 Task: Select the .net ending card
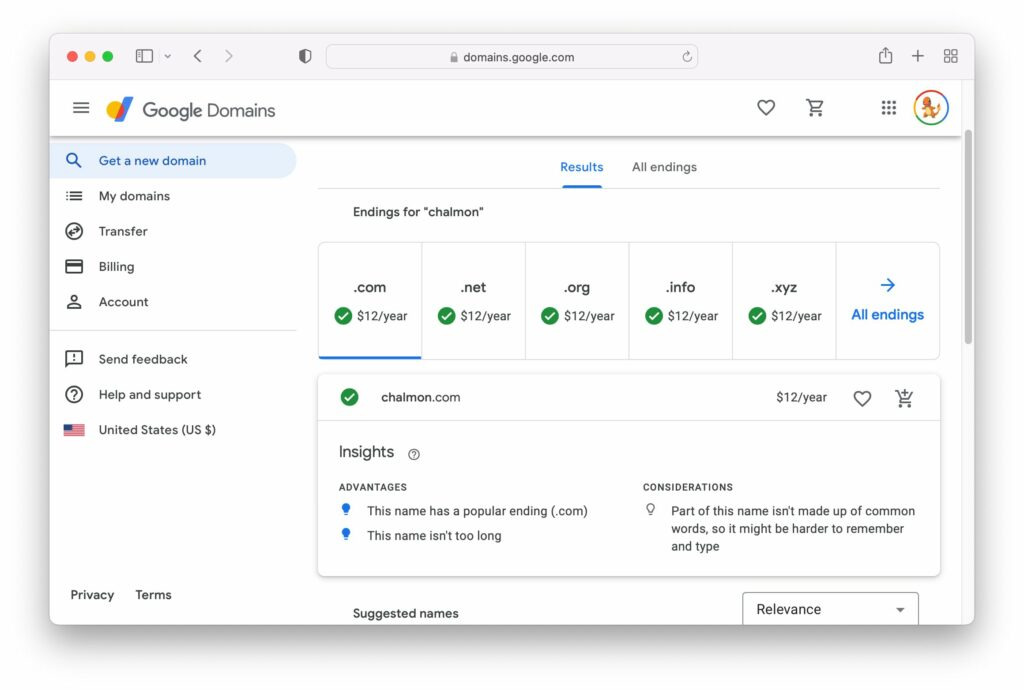click(473, 301)
